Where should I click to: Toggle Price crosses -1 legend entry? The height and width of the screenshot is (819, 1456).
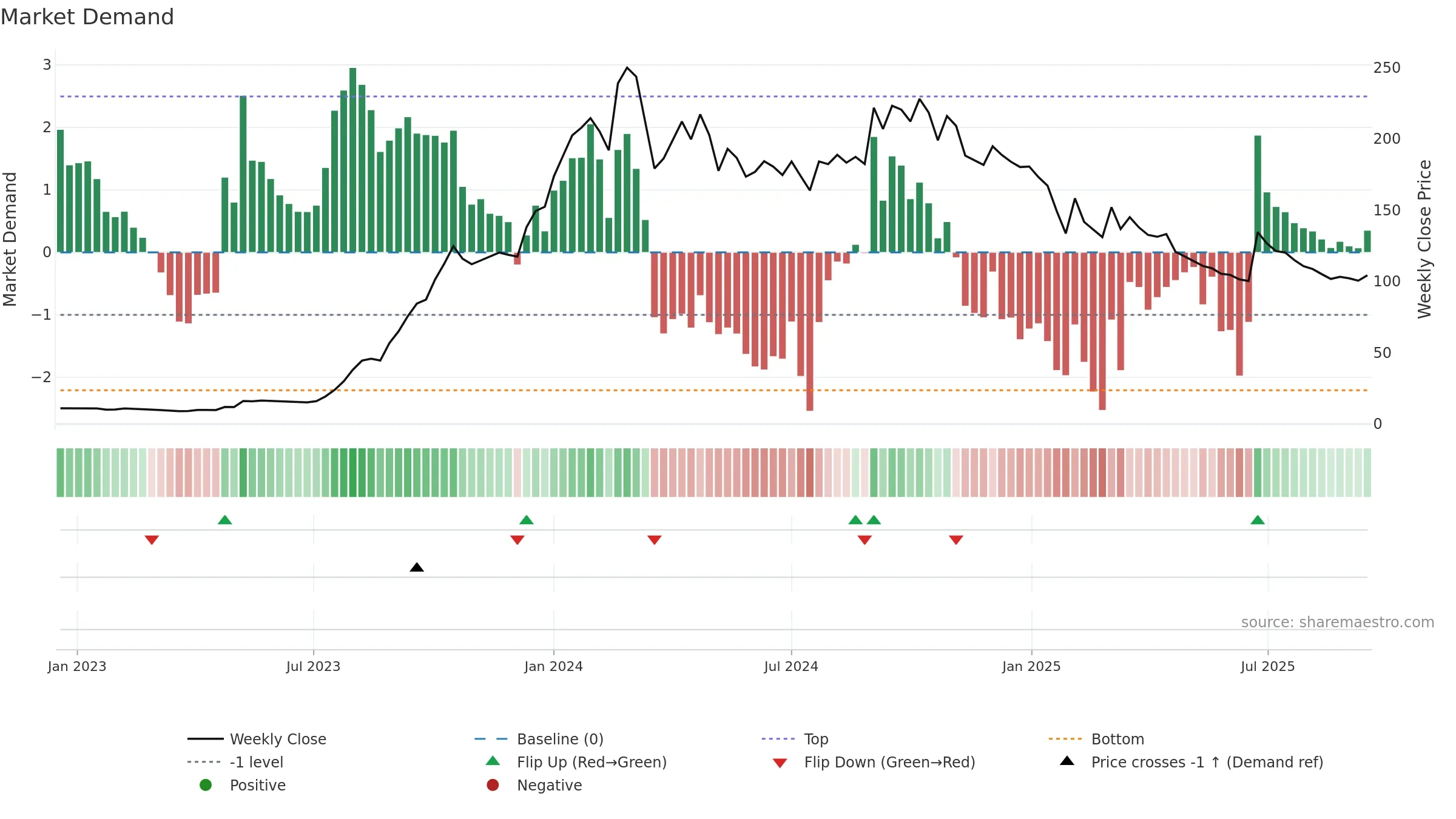[1191, 762]
